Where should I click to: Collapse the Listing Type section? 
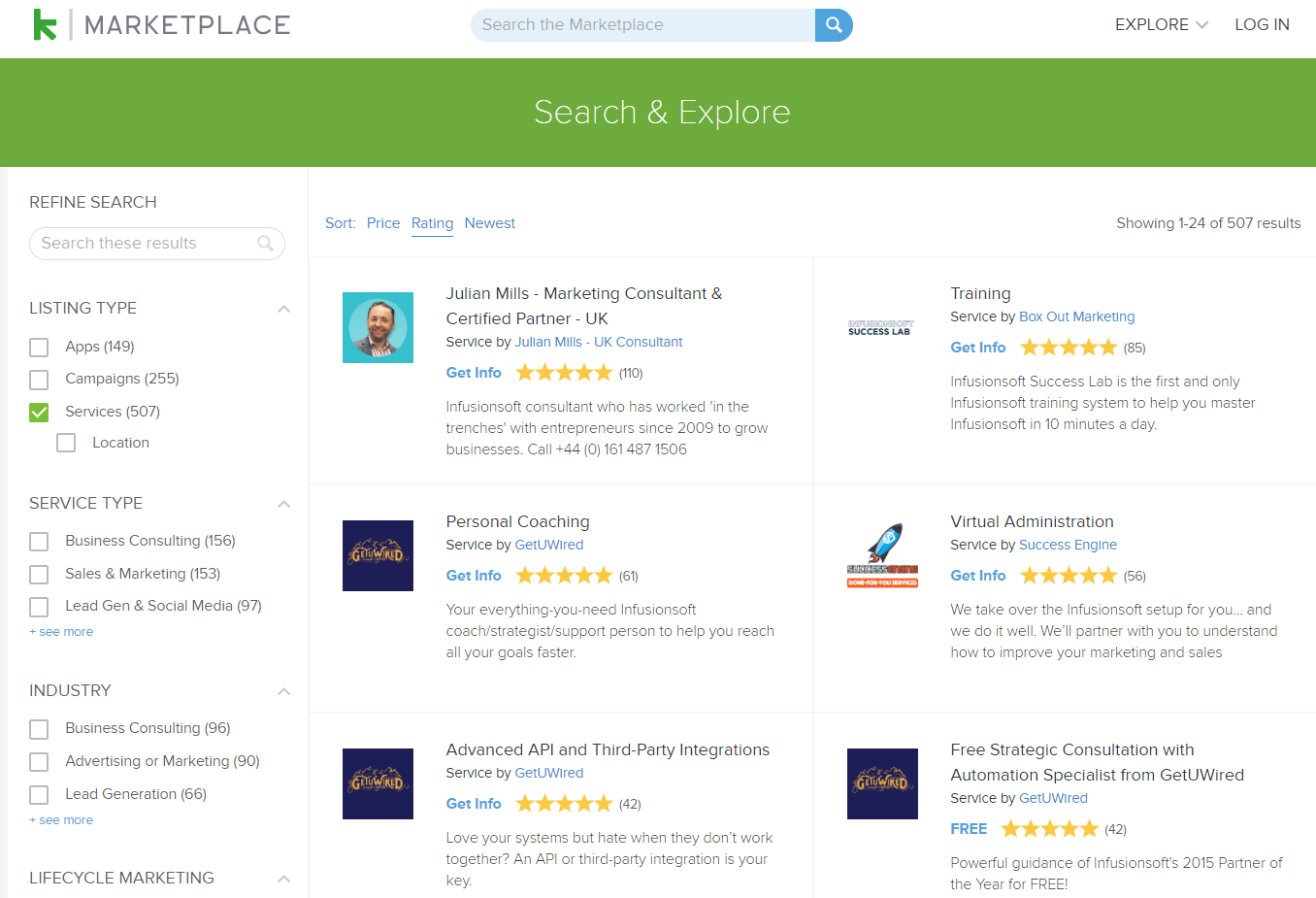(x=283, y=309)
